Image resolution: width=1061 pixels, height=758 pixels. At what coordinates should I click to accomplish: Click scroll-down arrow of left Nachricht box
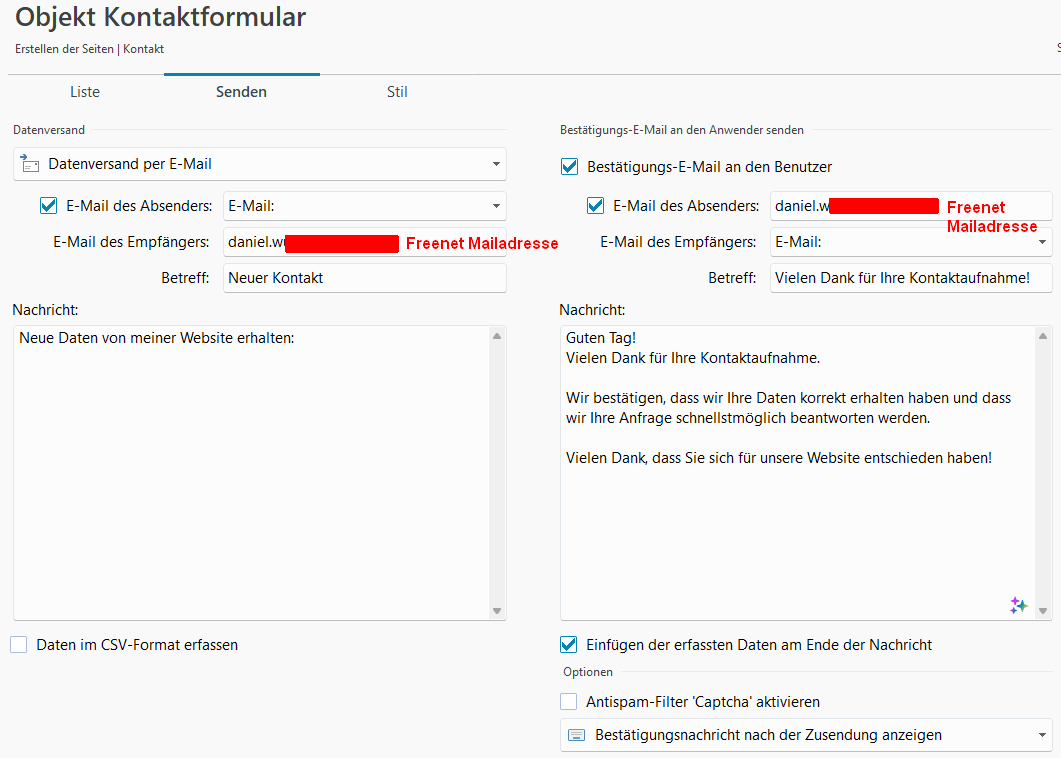tap(497, 610)
